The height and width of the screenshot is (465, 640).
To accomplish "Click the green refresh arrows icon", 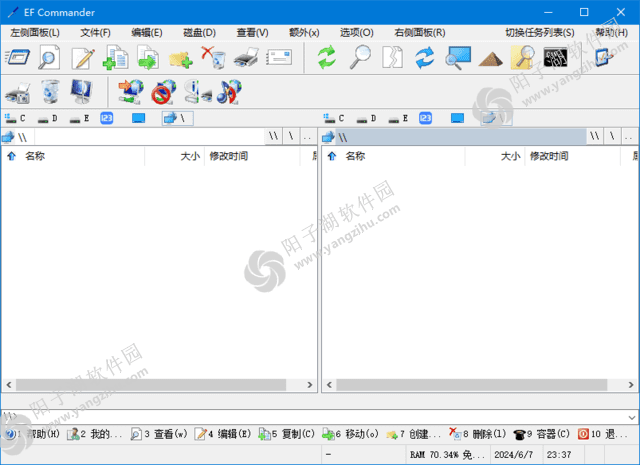I will 327,57.
